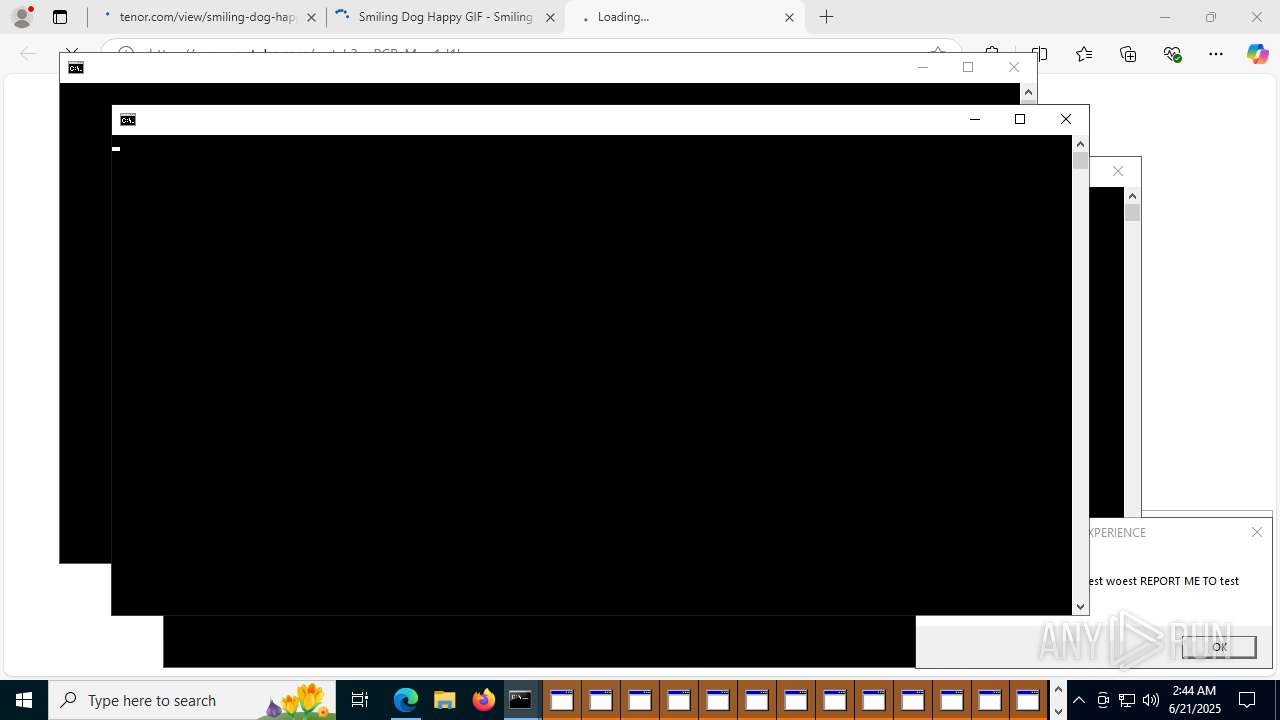Open the Extensions puzzle icon
Viewport: 1280px width, 720px height.
point(992,54)
